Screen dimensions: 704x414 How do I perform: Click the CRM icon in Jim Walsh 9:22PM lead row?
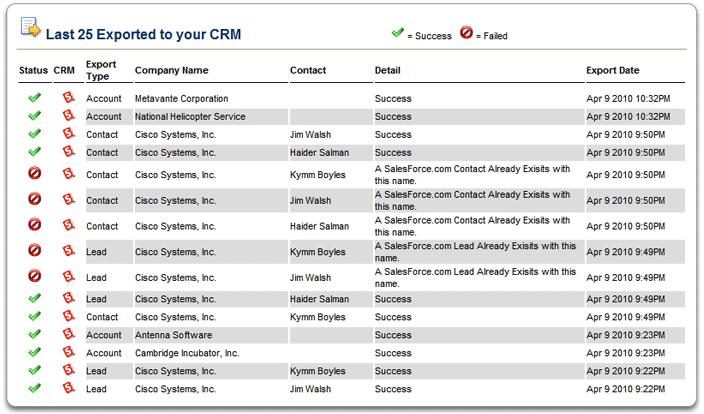68,388
